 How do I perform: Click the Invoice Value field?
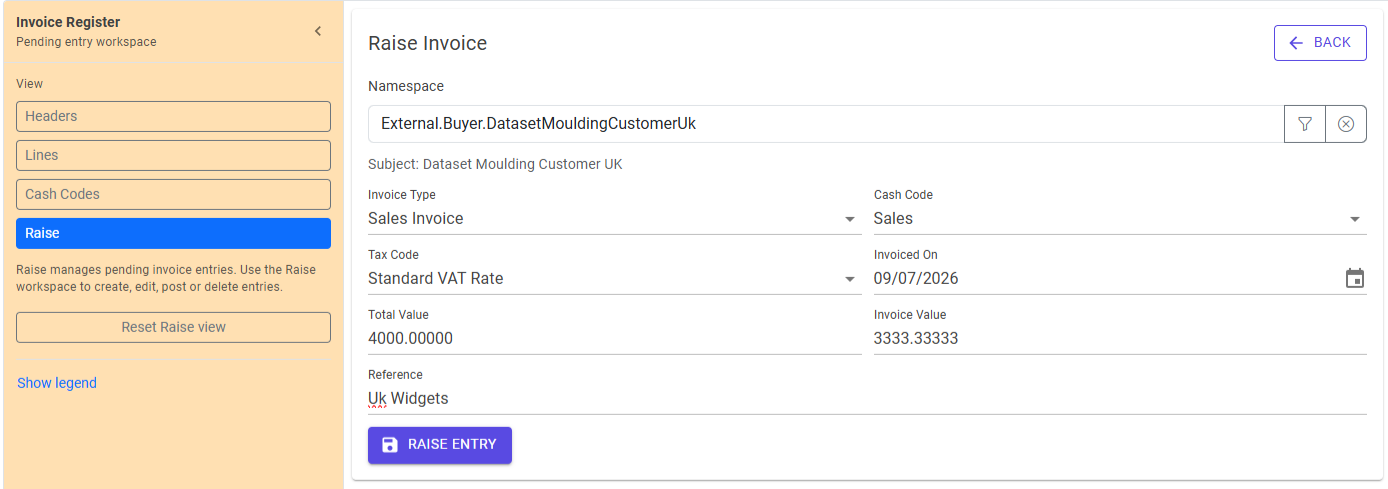[1120, 338]
